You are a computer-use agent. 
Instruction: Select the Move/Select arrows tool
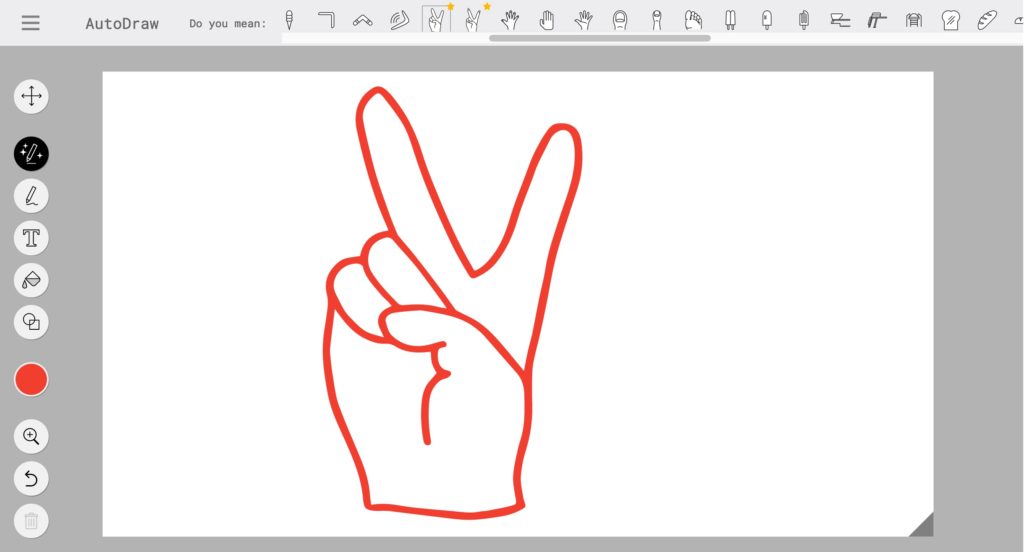pyautogui.click(x=31, y=96)
